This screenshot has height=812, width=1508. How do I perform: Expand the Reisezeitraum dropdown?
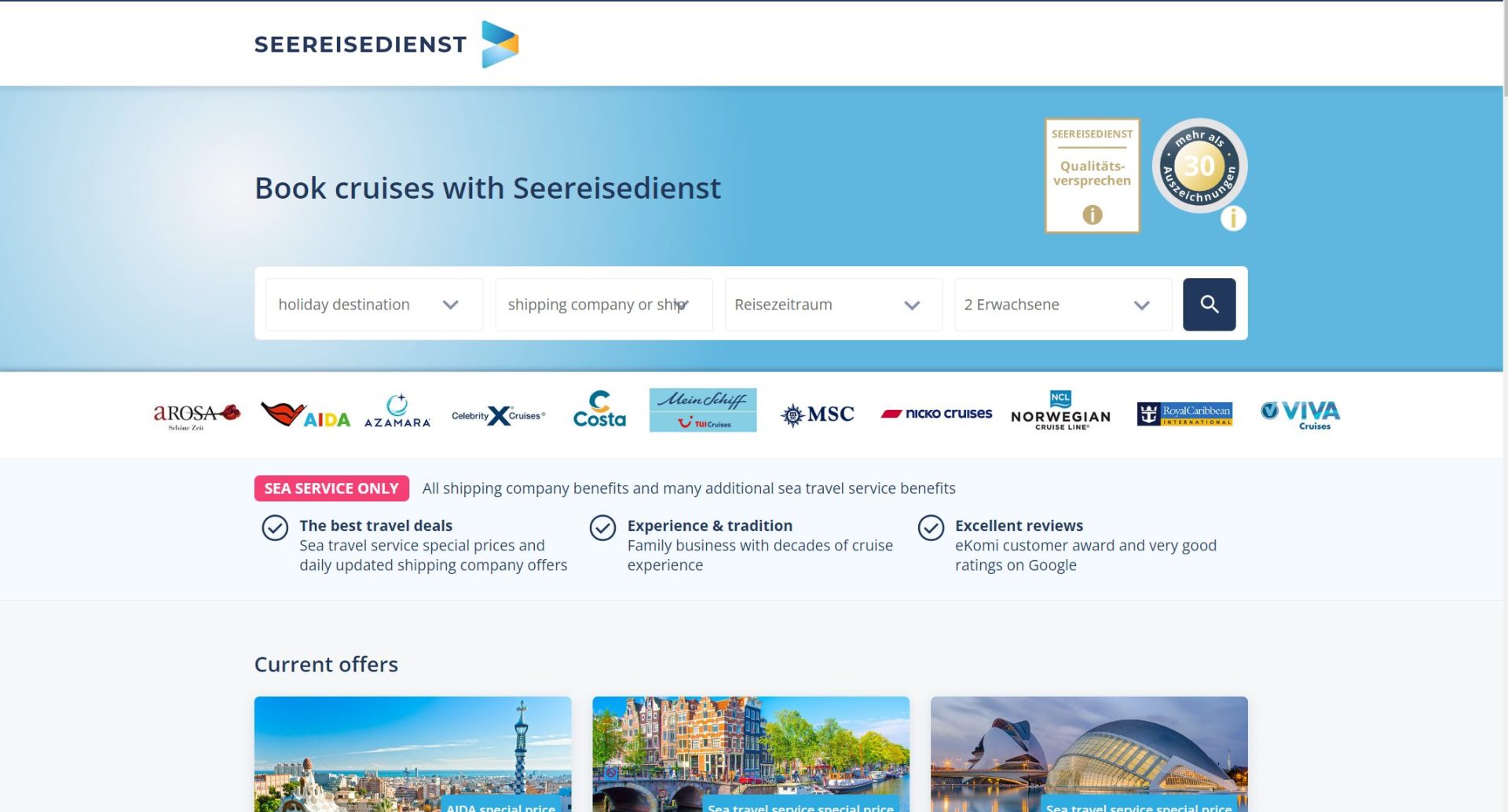[x=833, y=305]
